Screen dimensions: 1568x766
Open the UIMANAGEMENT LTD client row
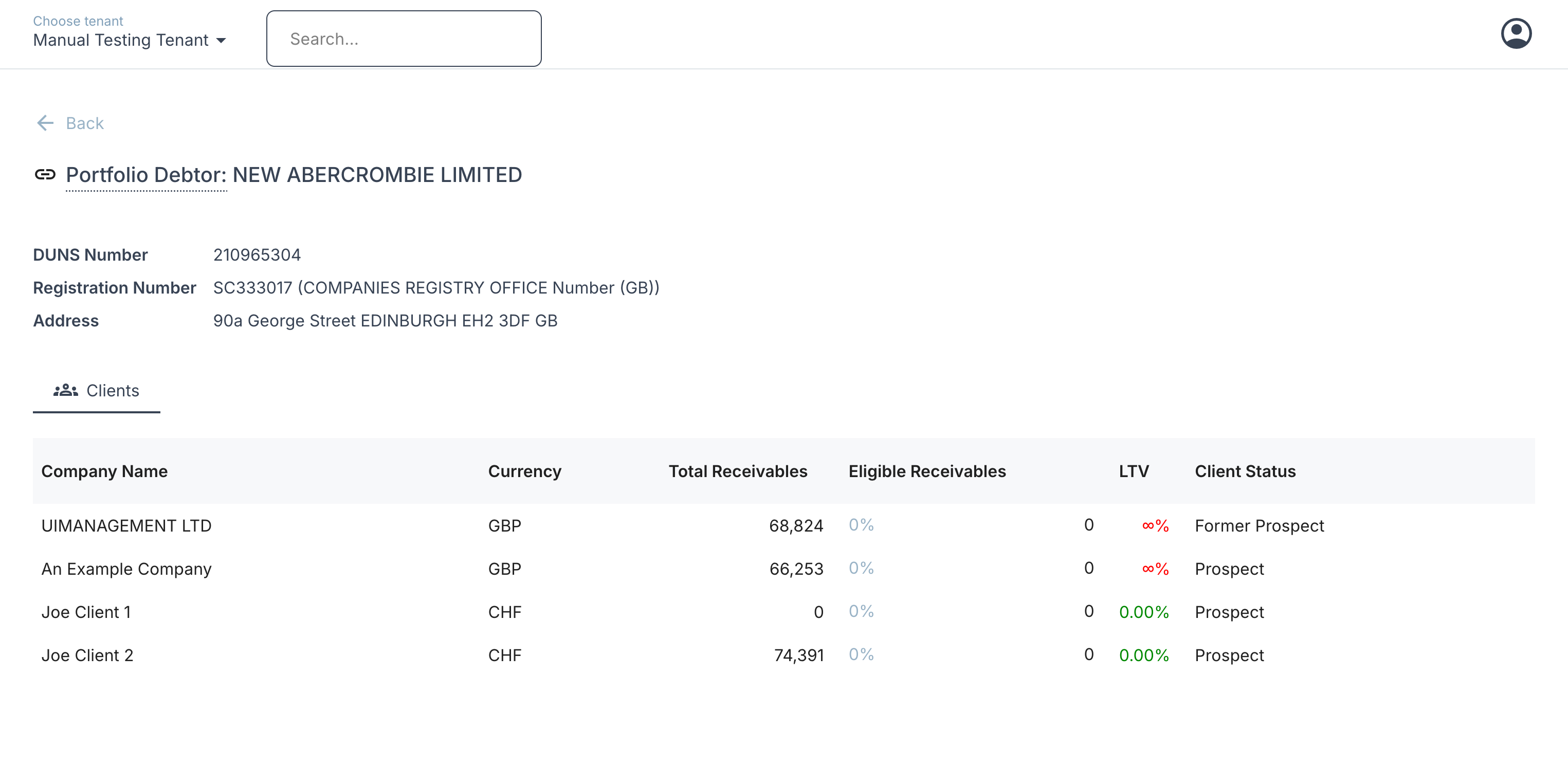tap(126, 525)
